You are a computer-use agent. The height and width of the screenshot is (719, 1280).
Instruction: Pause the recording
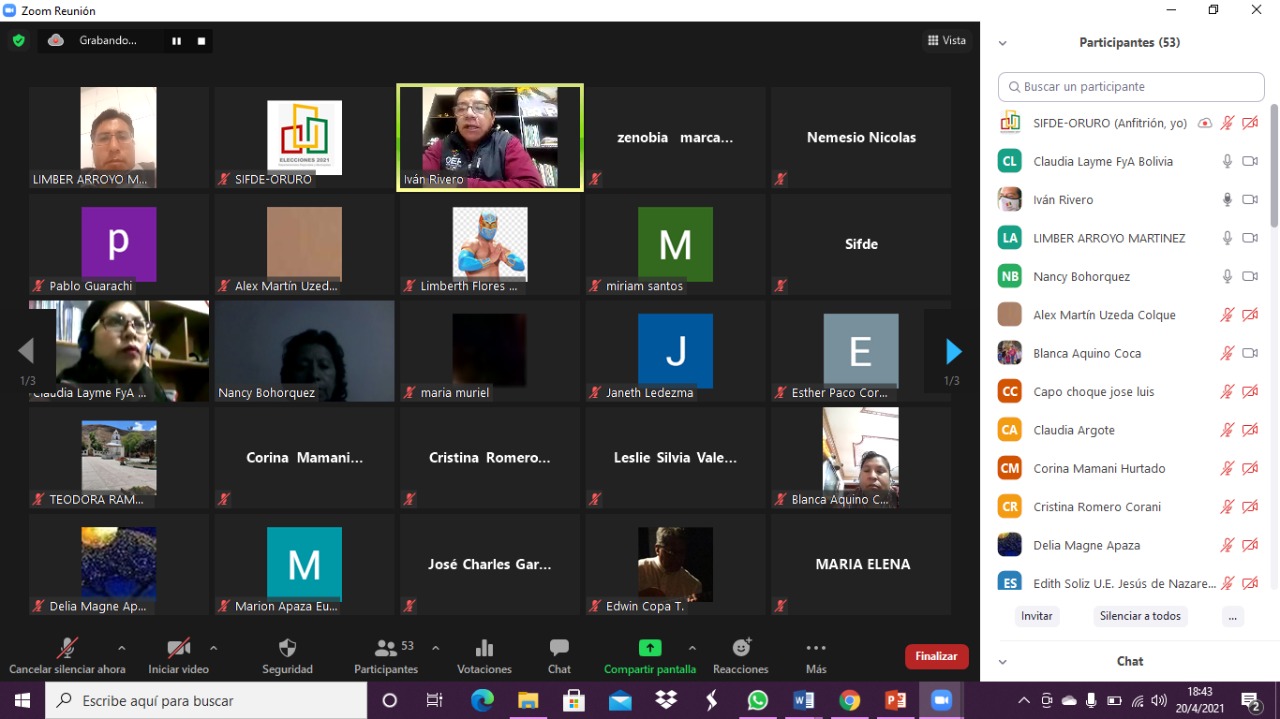tap(176, 41)
